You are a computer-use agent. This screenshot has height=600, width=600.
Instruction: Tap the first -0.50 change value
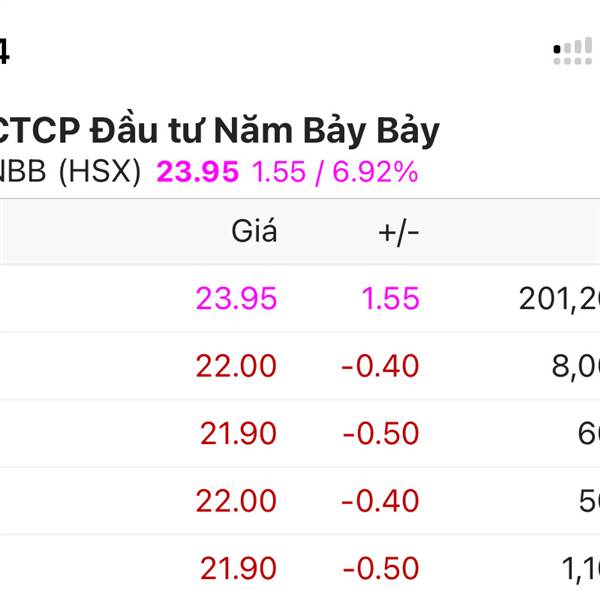coord(381,434)
